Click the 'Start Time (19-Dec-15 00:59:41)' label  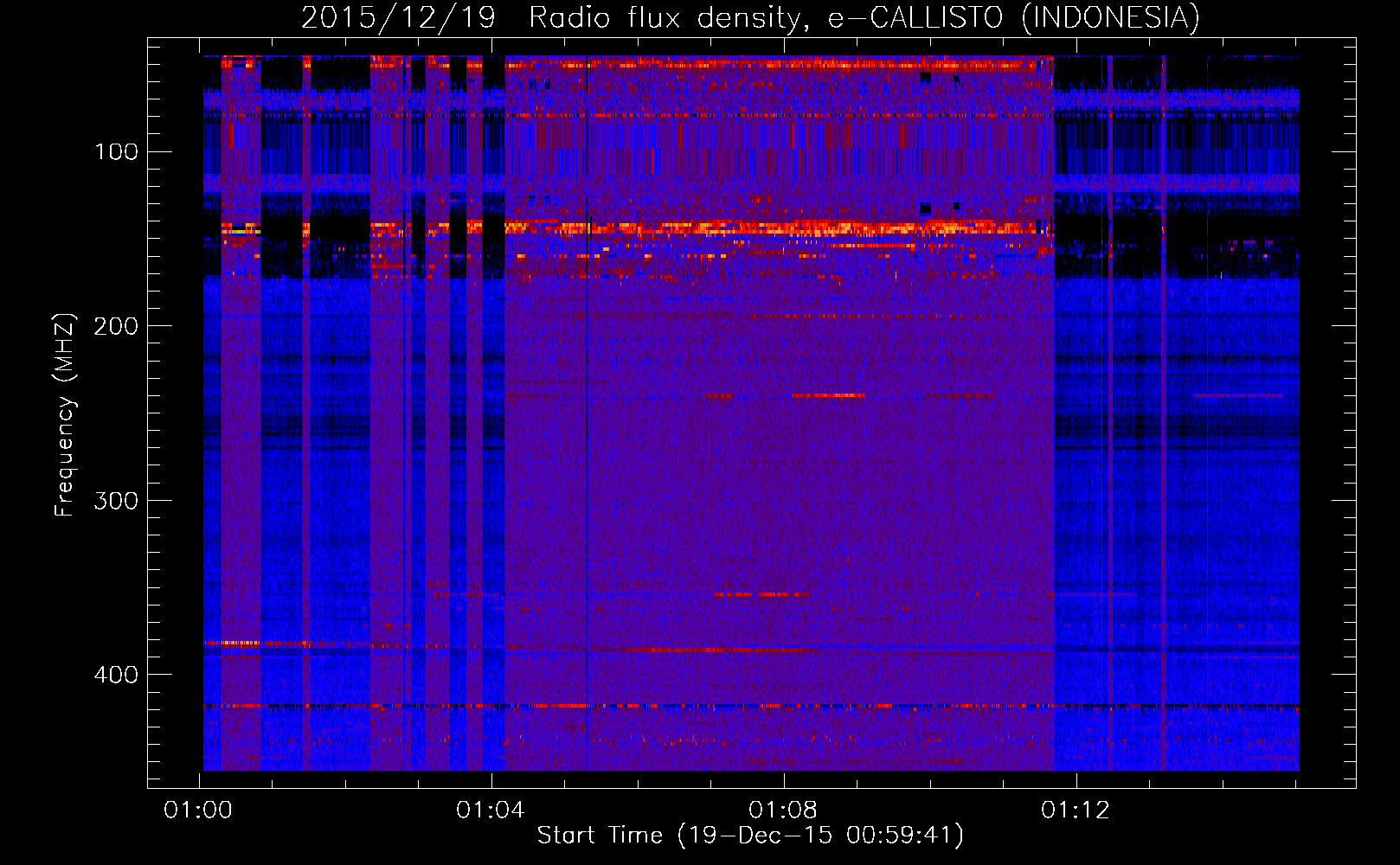750,836
